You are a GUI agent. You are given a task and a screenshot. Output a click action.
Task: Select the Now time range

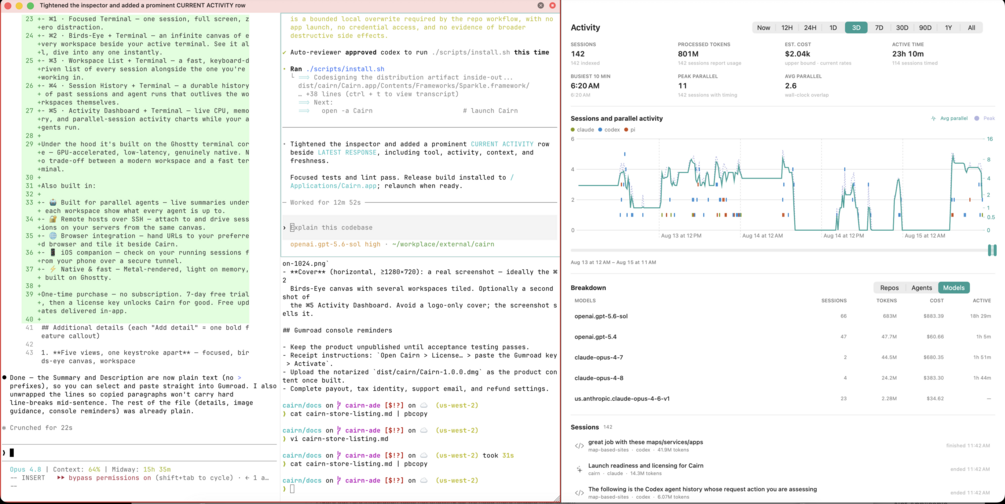click(x=763, y=28)
